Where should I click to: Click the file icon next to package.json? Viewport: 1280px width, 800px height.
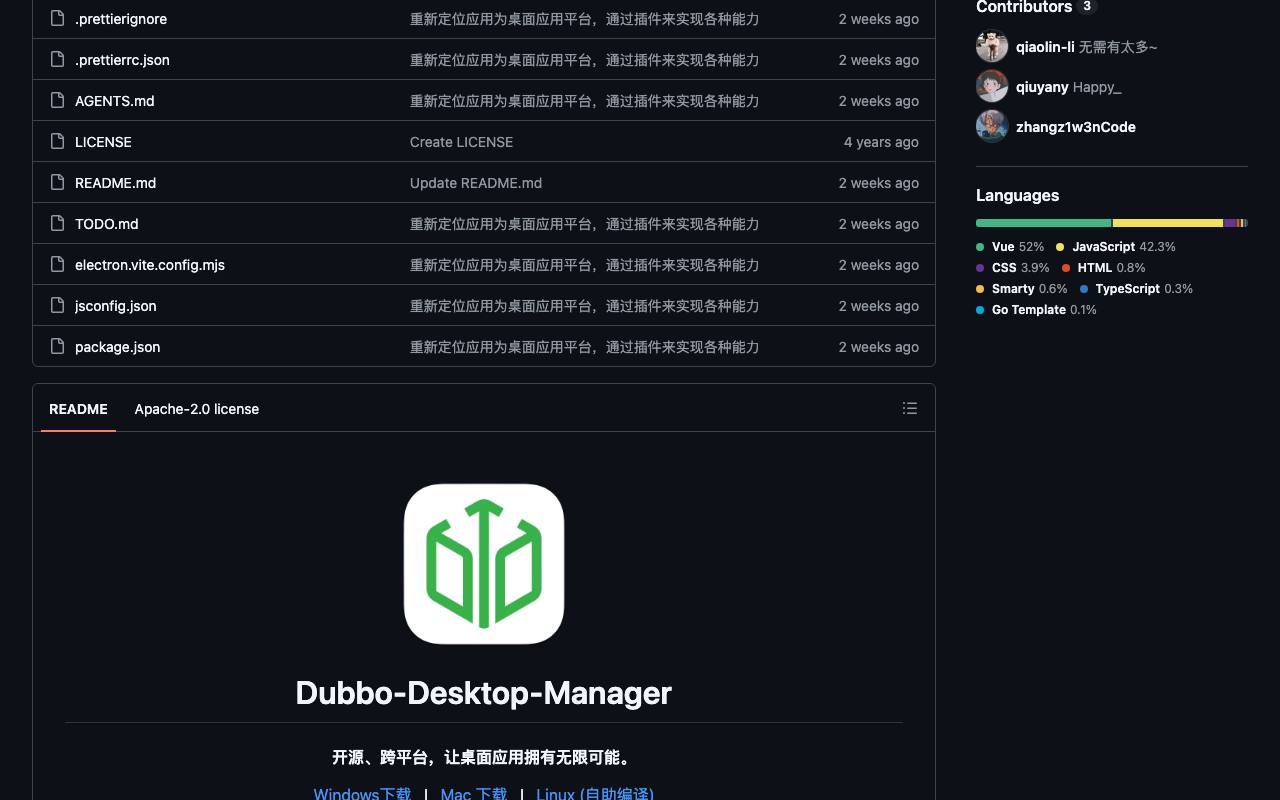57,346
